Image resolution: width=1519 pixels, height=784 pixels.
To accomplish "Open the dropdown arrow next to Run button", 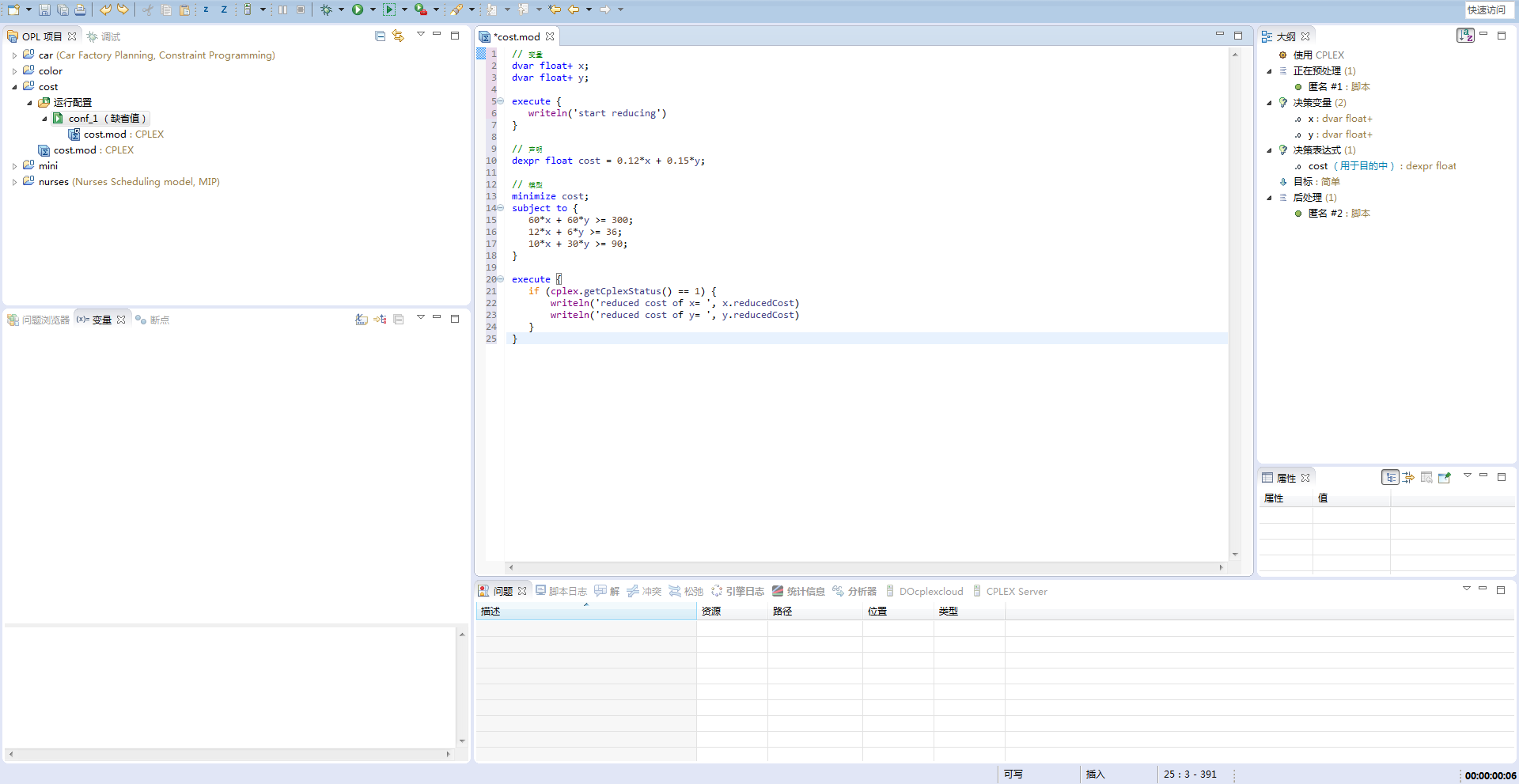I will [373, 9].
